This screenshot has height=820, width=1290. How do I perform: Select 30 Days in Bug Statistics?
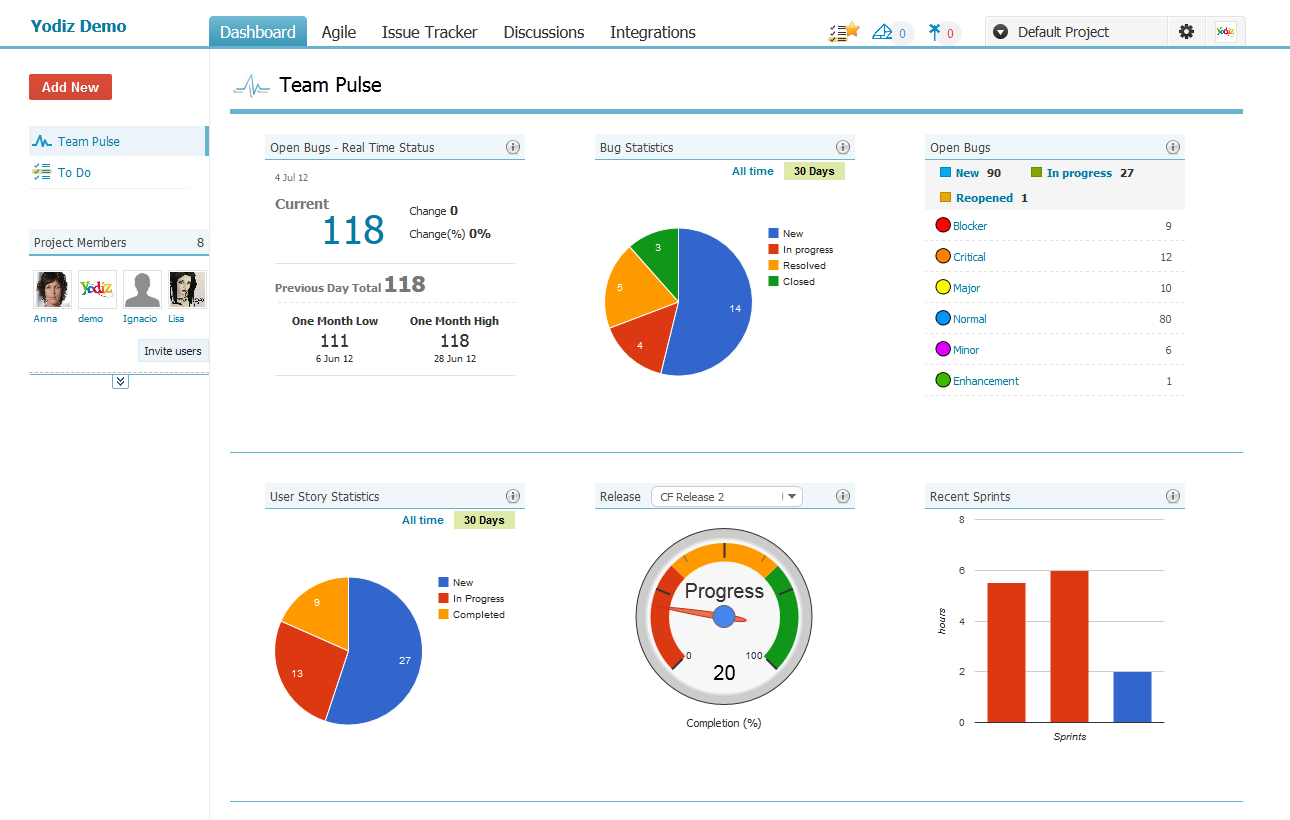coord(814,171)
